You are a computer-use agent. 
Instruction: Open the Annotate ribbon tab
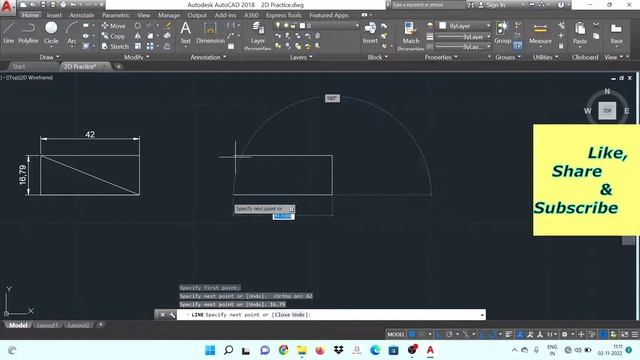coord(82,15)
